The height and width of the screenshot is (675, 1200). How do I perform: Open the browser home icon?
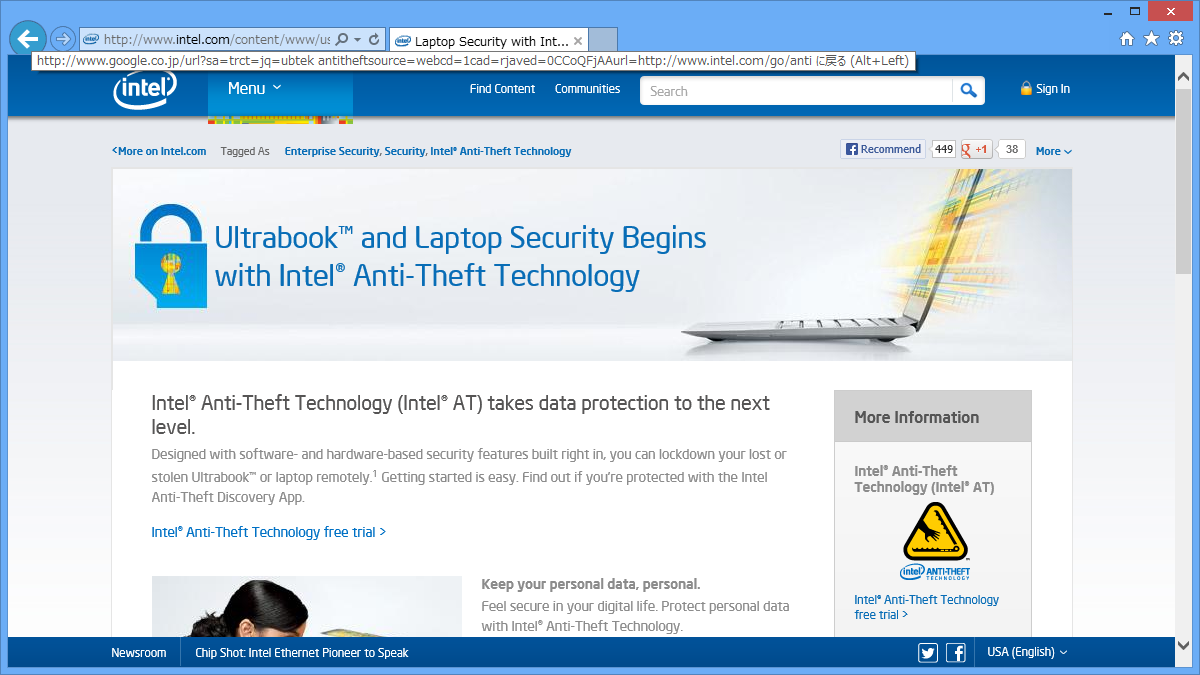tap(1127, 39)
